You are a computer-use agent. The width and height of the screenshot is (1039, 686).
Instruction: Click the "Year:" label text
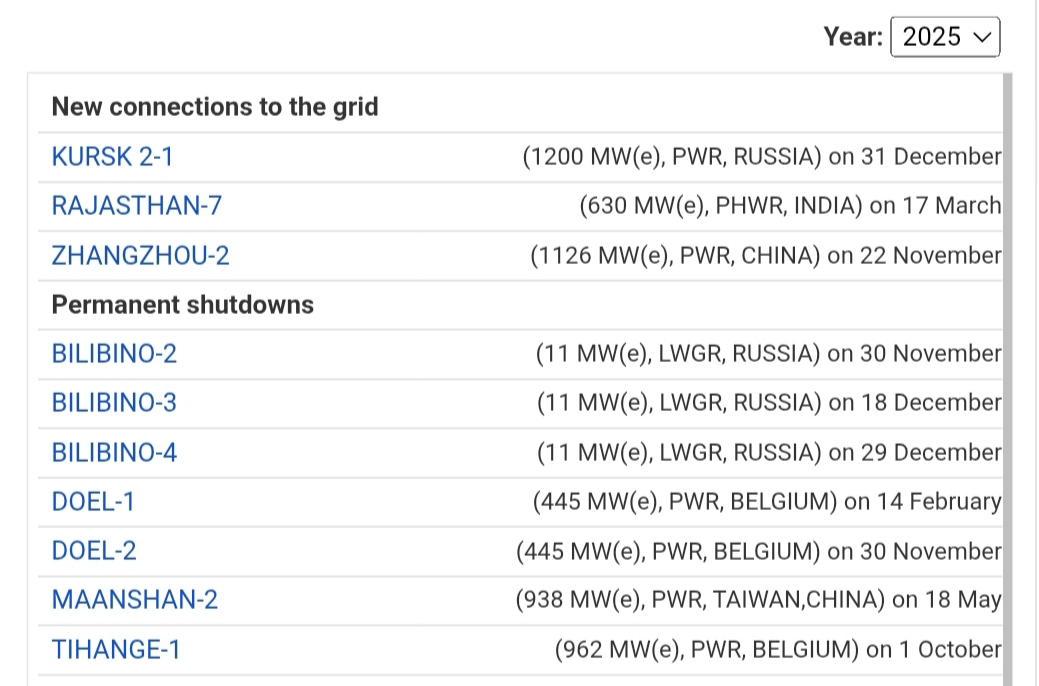tap(853, 37)
